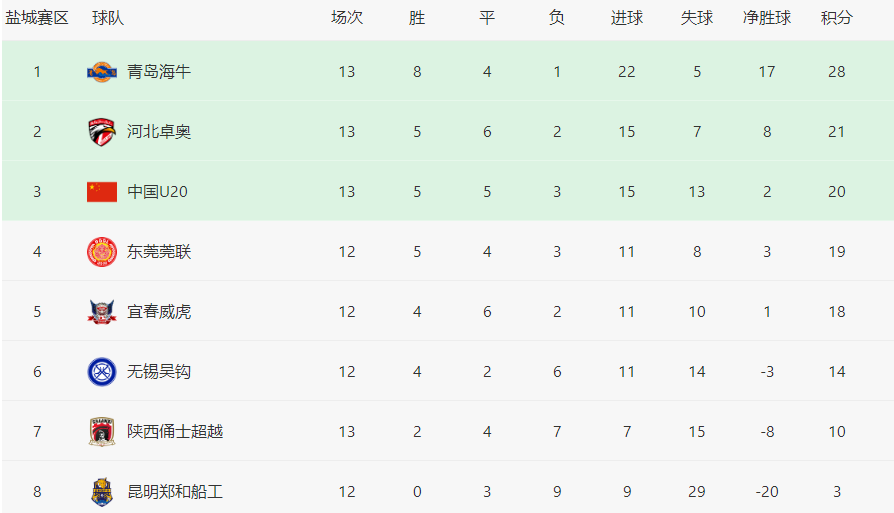The width and height of the screenshot is (894, 513).
Task: Click the 宜春威虎 team crest
Action: (102, 312)
